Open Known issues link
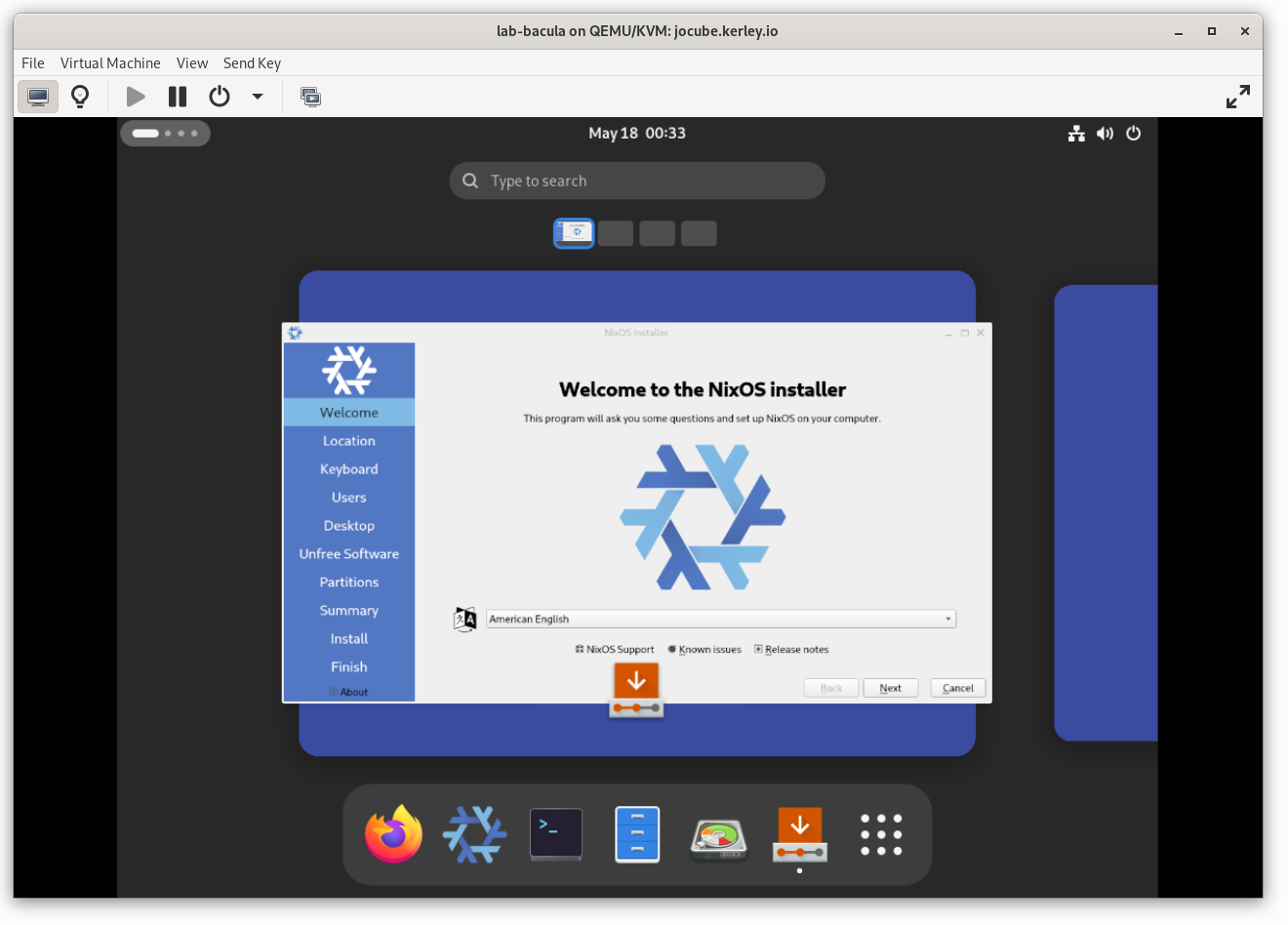This screenshot has width=1288, height=925. pyautogui.click(x=704, y=650)
